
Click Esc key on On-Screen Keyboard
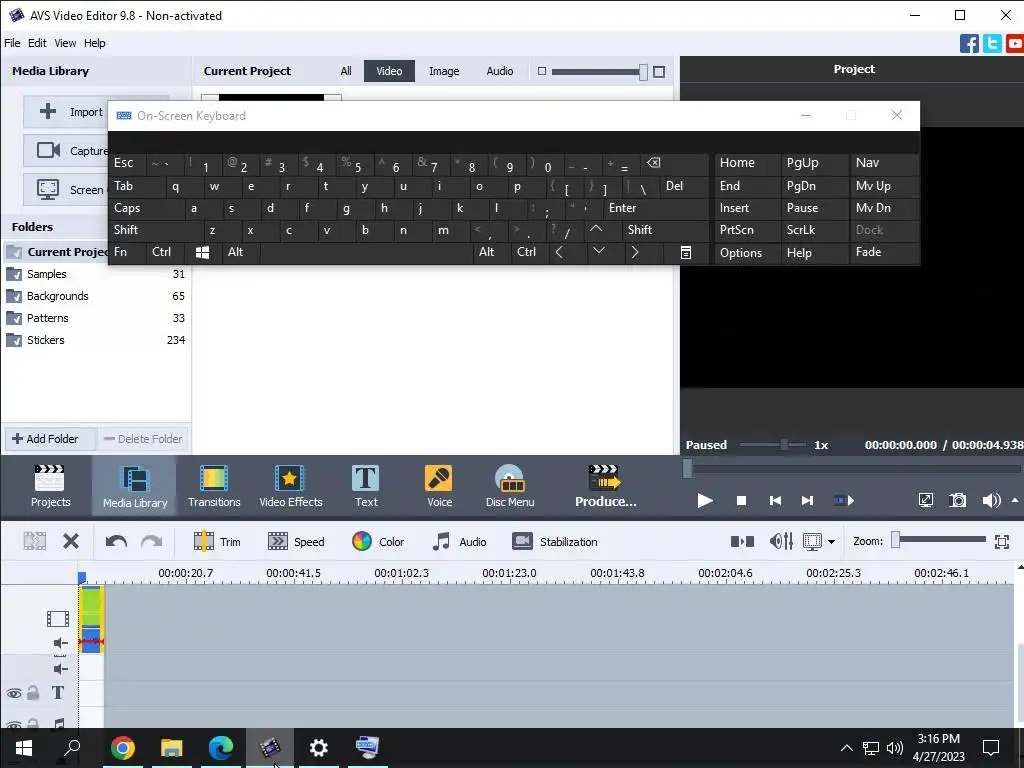click(127, 163)
